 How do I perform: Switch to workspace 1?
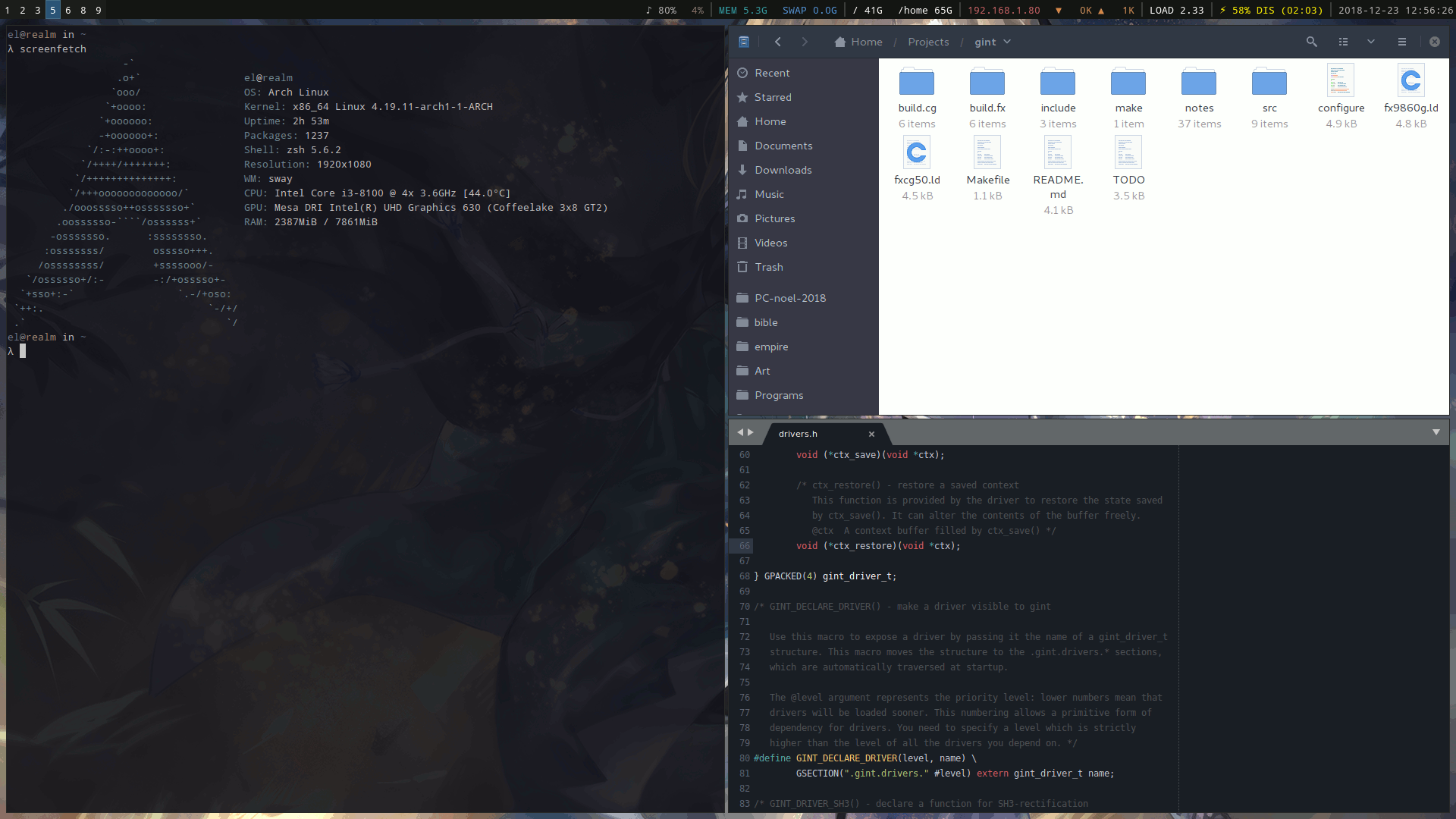tap(8, 10)
